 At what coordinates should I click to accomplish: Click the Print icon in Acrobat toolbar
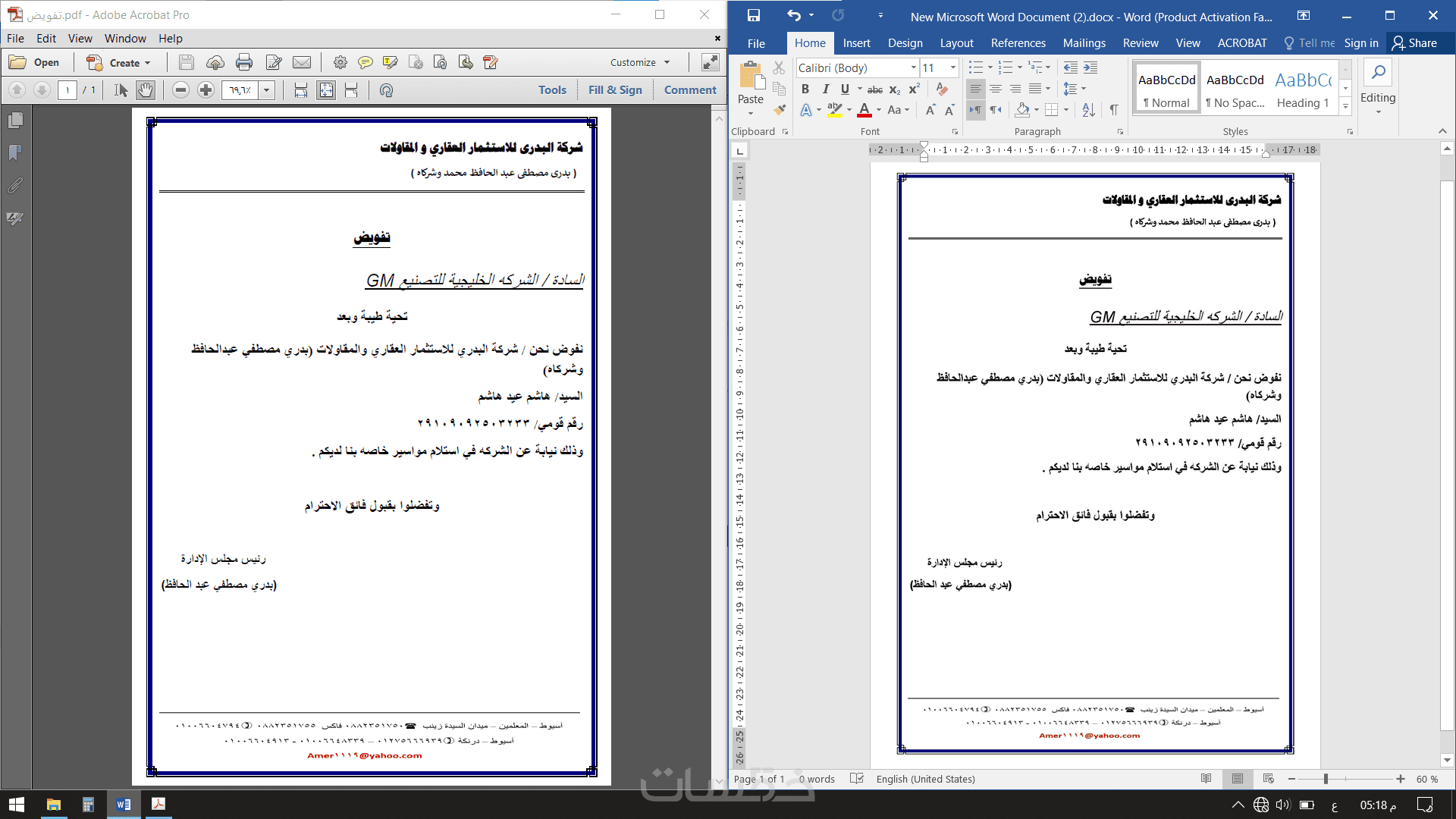click(244, 62)
